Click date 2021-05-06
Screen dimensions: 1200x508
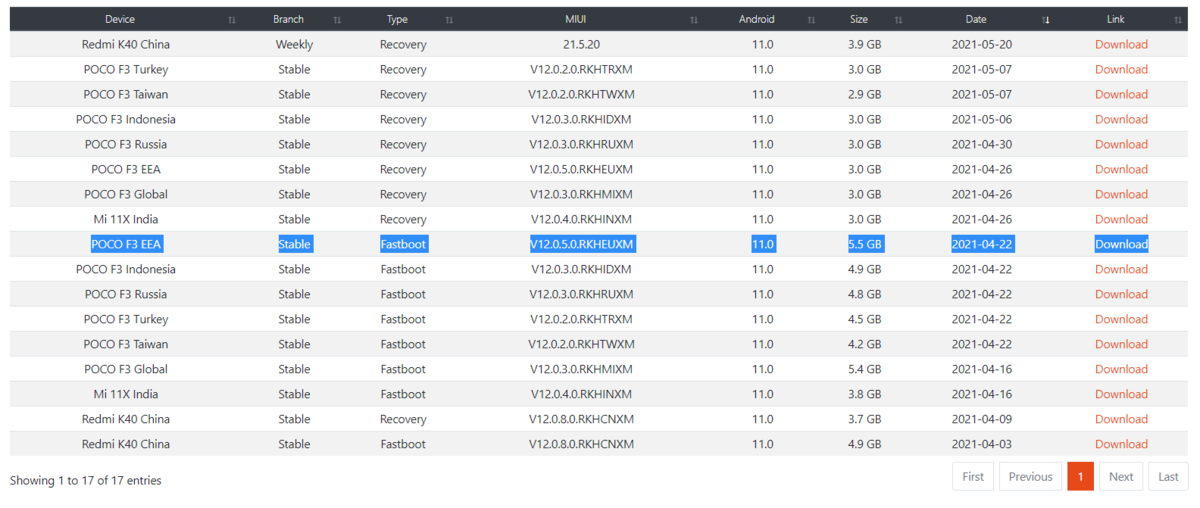click(982, 119)
